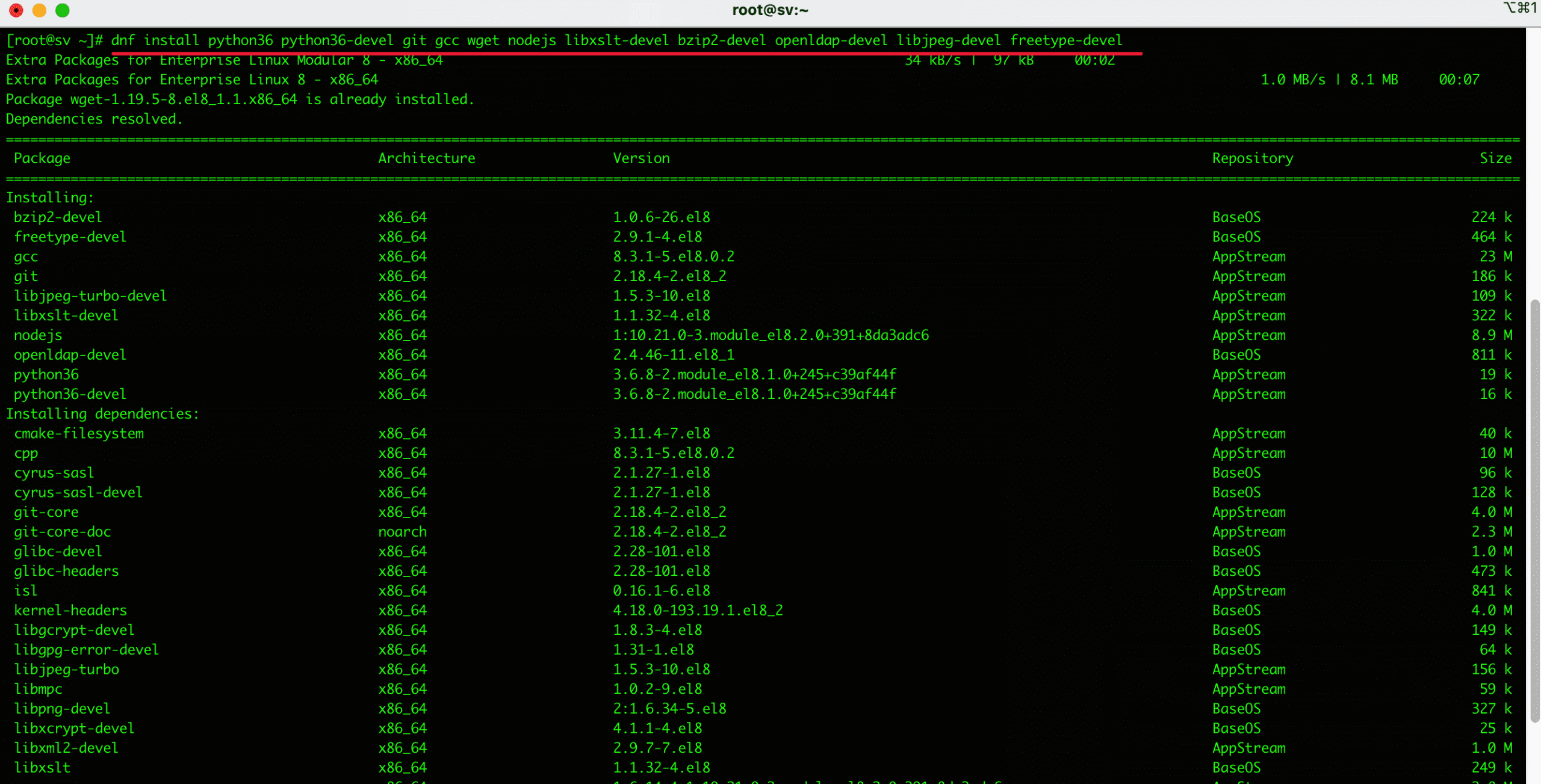Click the noarch architecture for git-core-doc
Screen dimensions: 1541x784
402,532
